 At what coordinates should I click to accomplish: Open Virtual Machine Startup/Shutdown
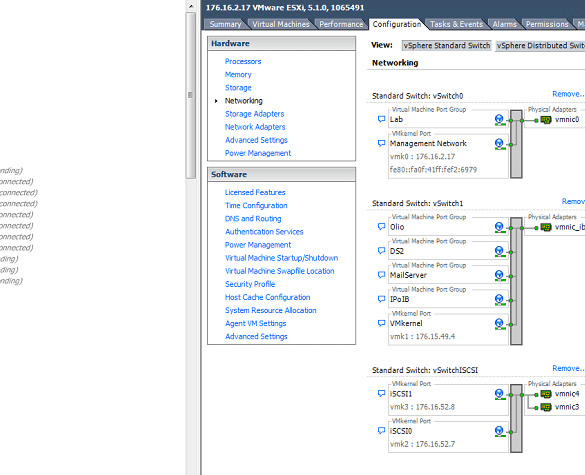pos(281,258)
